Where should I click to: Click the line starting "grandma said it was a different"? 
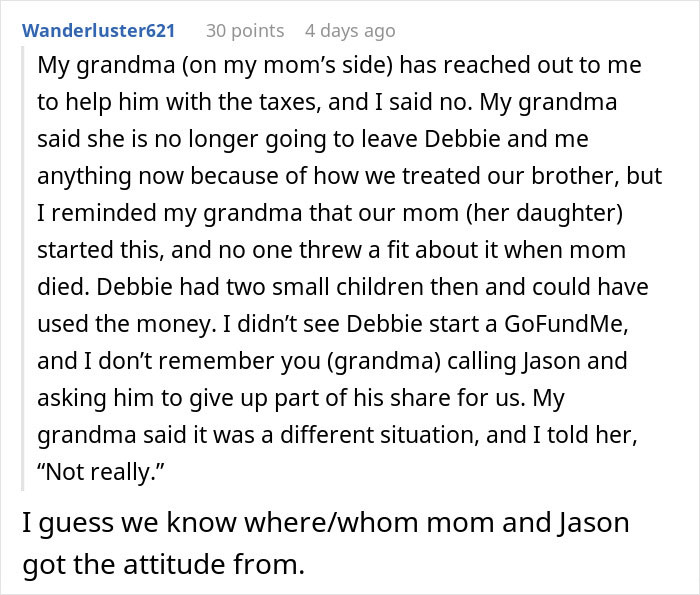pos(338,436)
